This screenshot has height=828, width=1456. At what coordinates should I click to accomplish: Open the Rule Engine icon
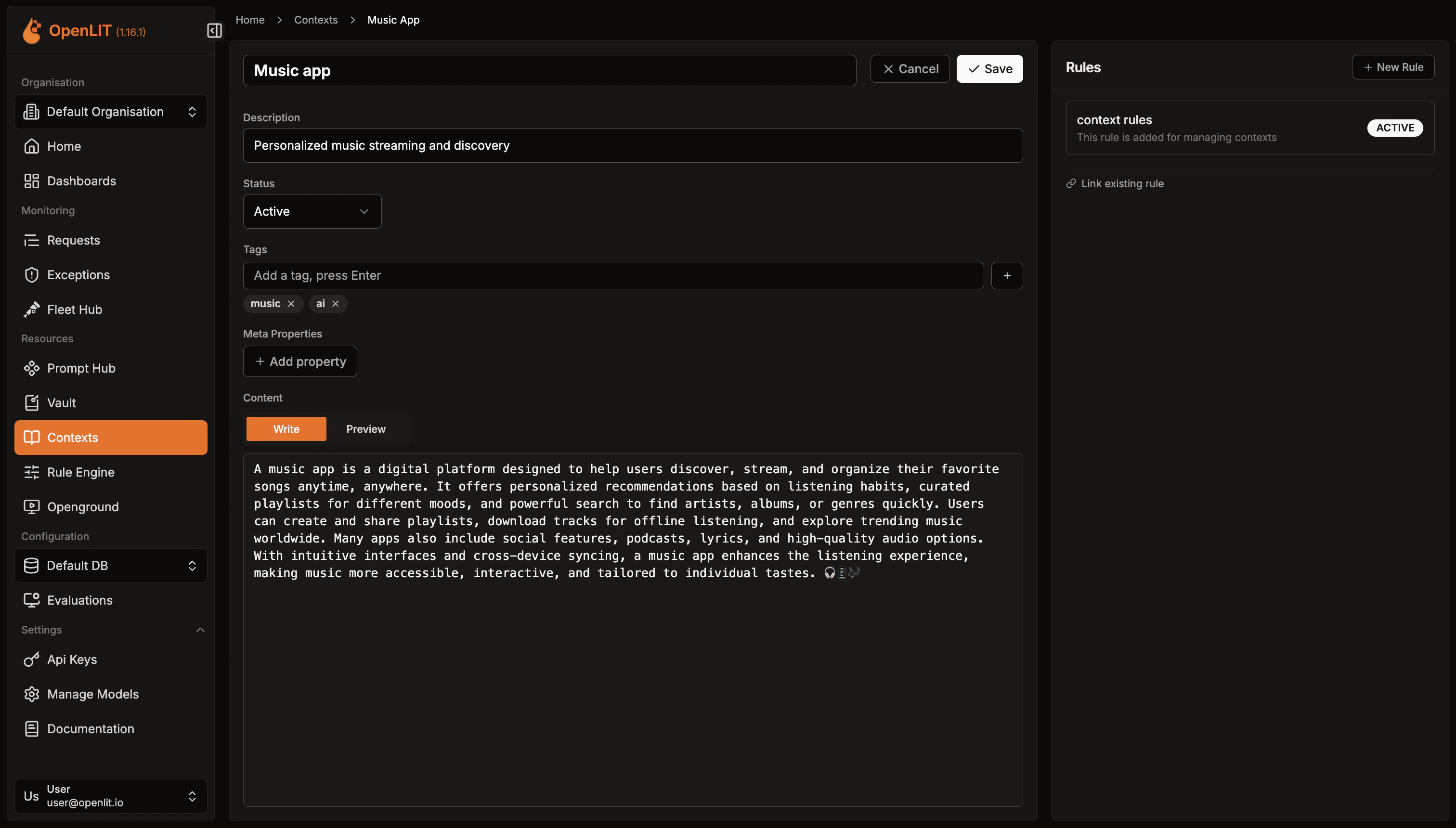pyautogui.click(x=32, y=472)
